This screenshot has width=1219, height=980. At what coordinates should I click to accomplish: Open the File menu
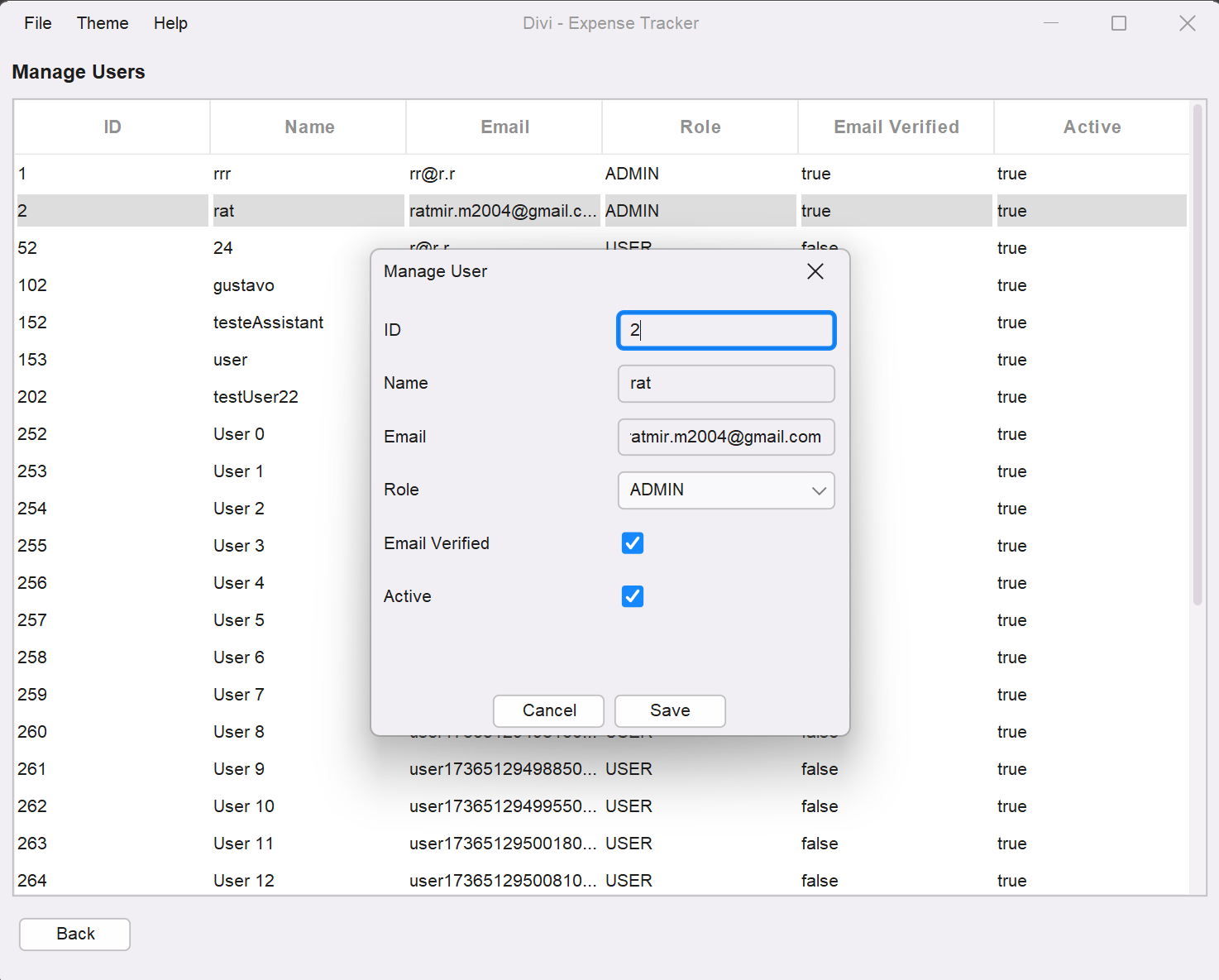[38, 23]
